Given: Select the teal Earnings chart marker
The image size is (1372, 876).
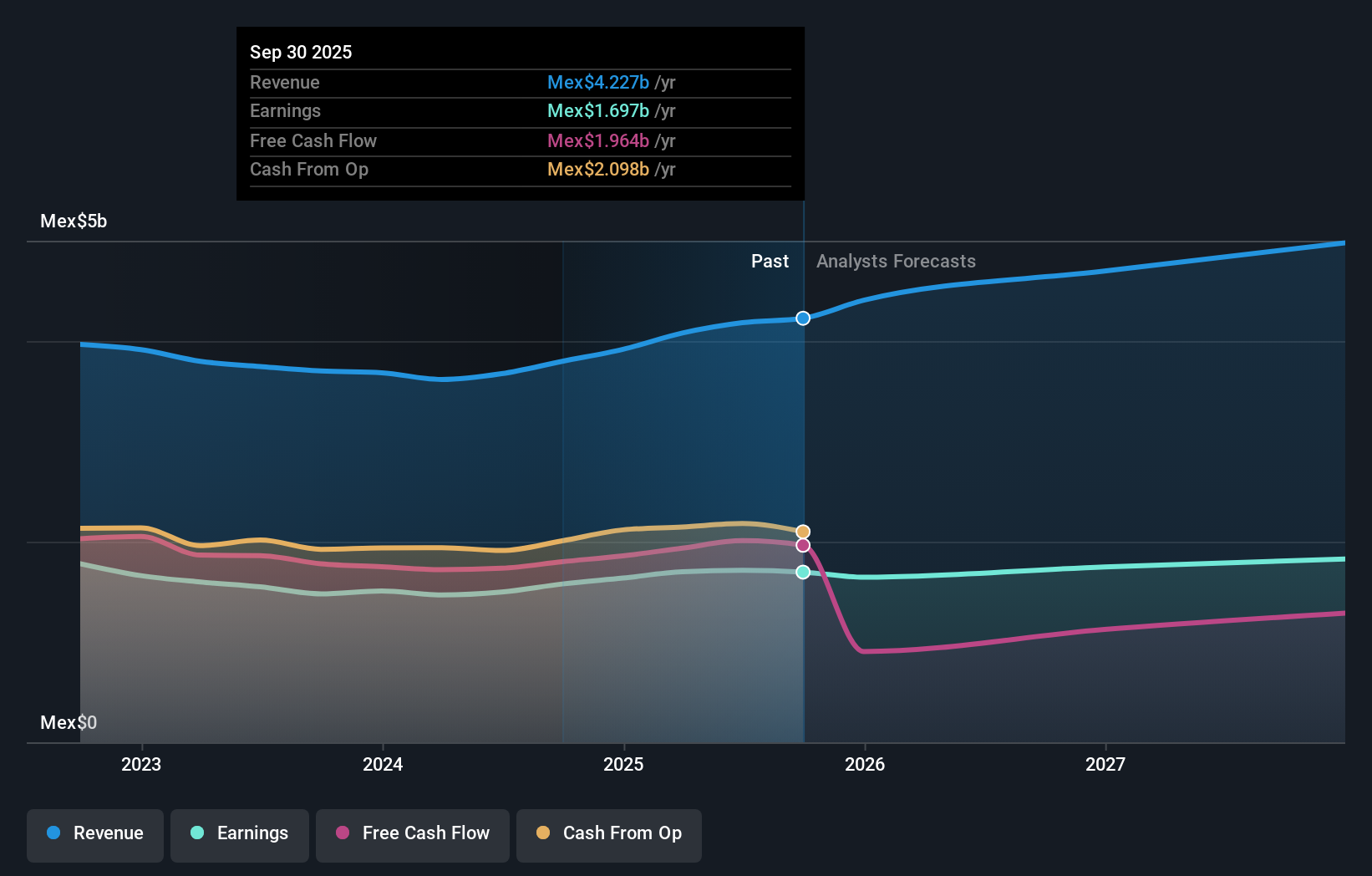Looking at the screenshot, I should pos(803,572).
